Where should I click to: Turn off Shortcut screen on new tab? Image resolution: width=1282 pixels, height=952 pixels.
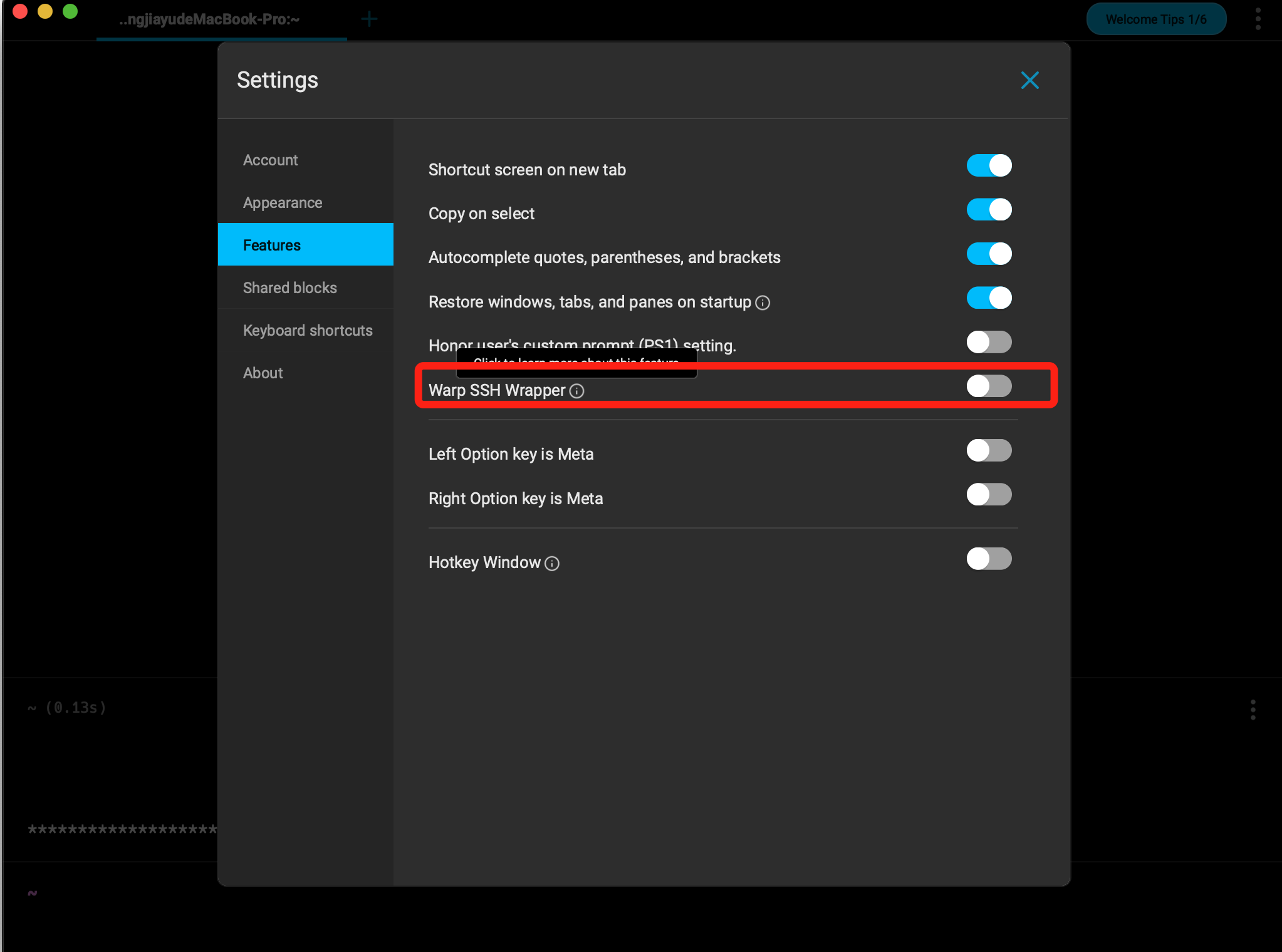pos(989,165)
